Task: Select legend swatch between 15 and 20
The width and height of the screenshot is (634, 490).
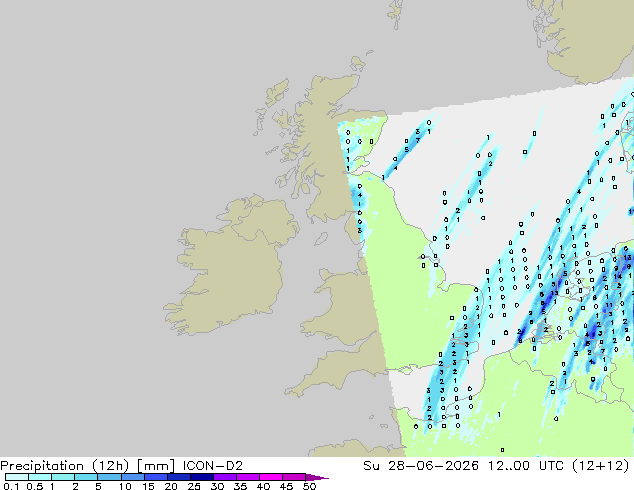Action: (155, 477)
